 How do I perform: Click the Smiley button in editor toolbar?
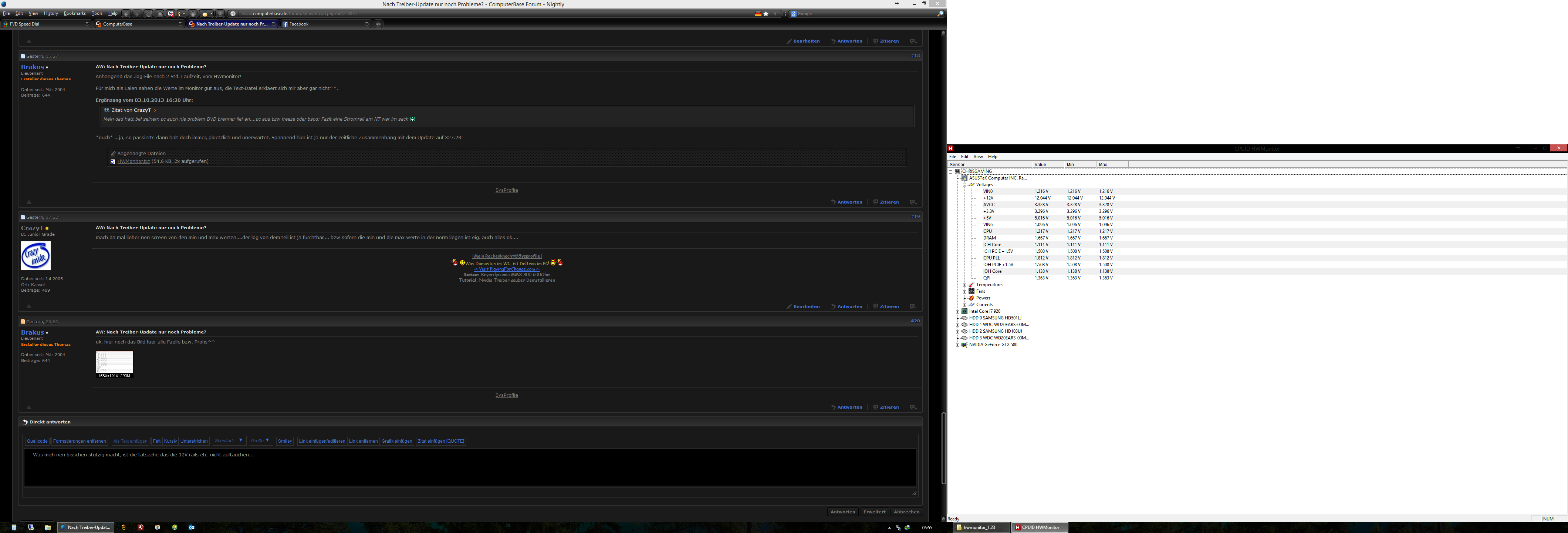(x=285, y=441)
